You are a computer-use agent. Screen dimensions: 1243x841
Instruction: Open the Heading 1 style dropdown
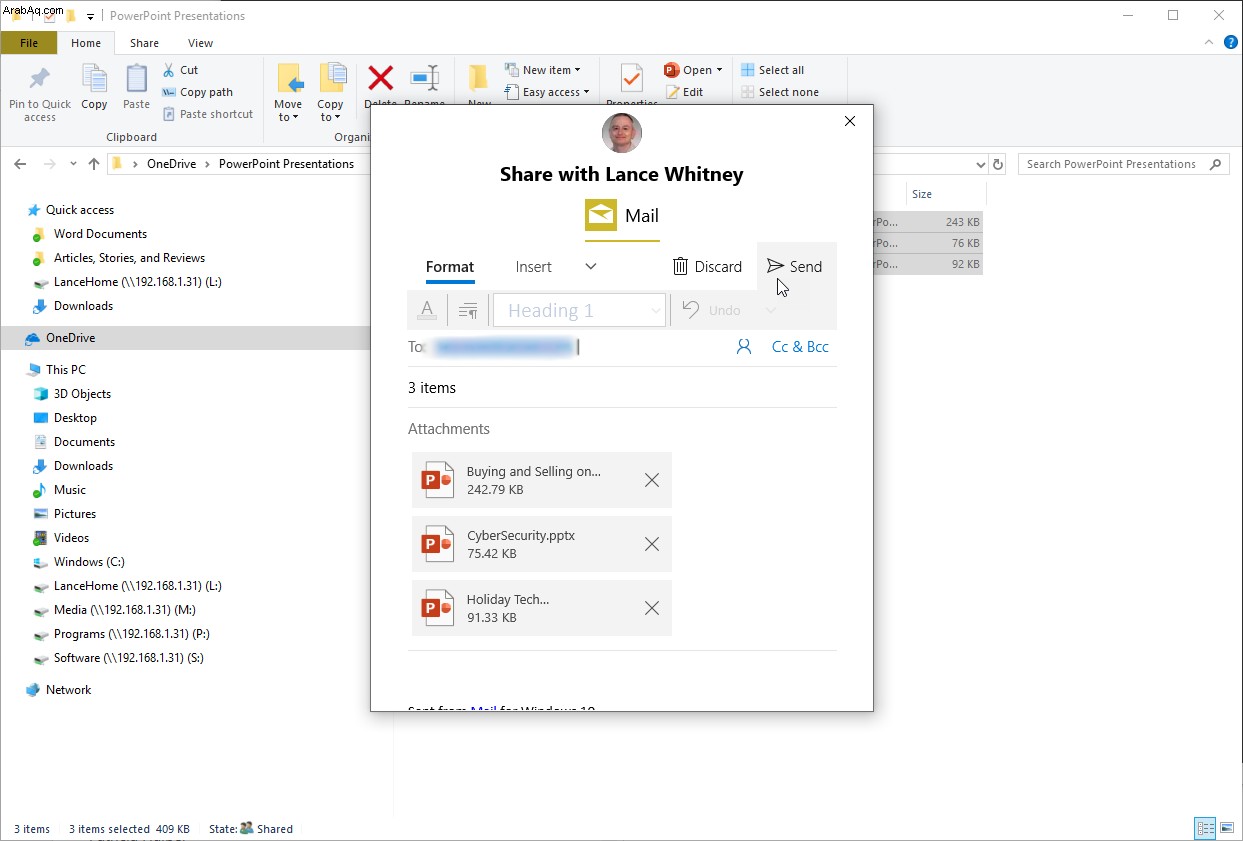[x=579, y=310]
